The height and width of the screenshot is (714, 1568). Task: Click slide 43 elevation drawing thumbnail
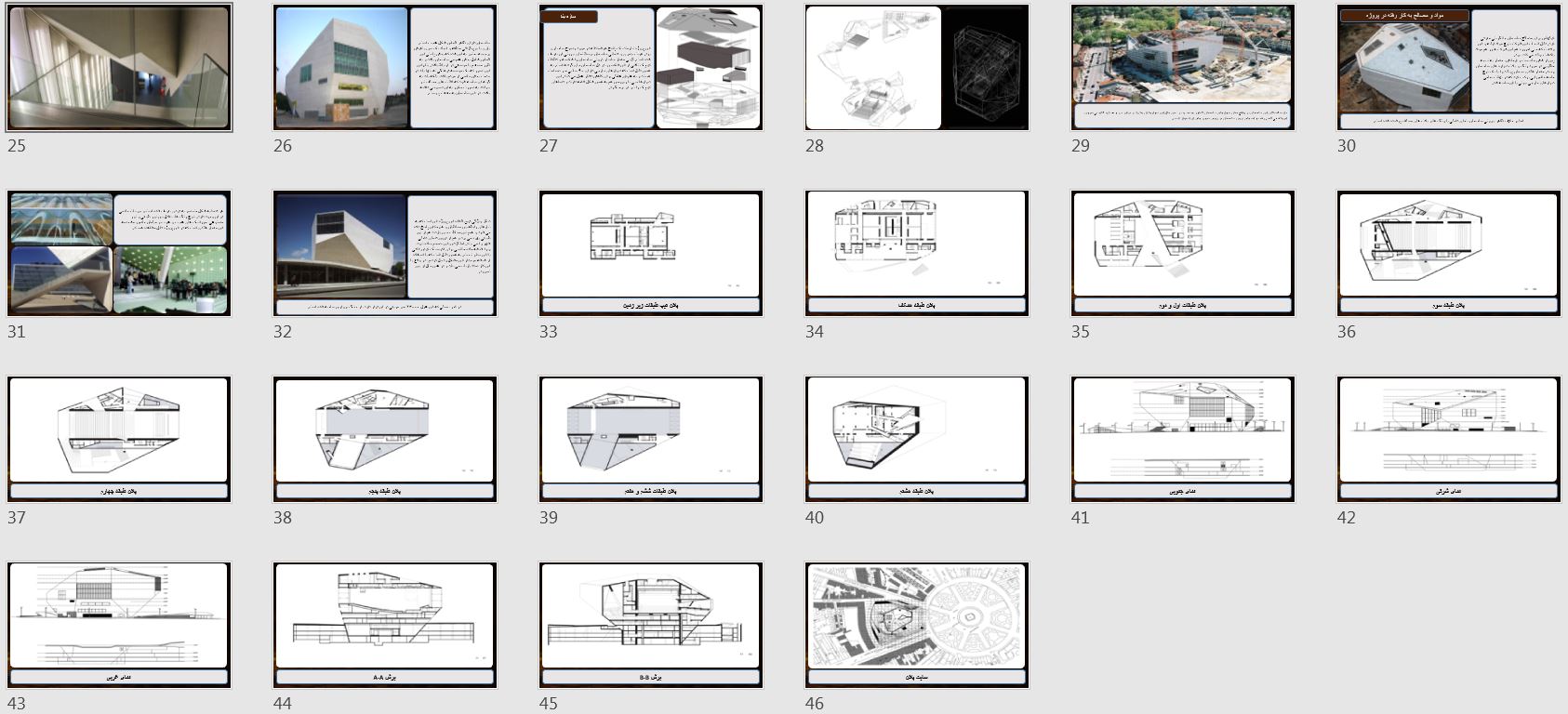119,626
